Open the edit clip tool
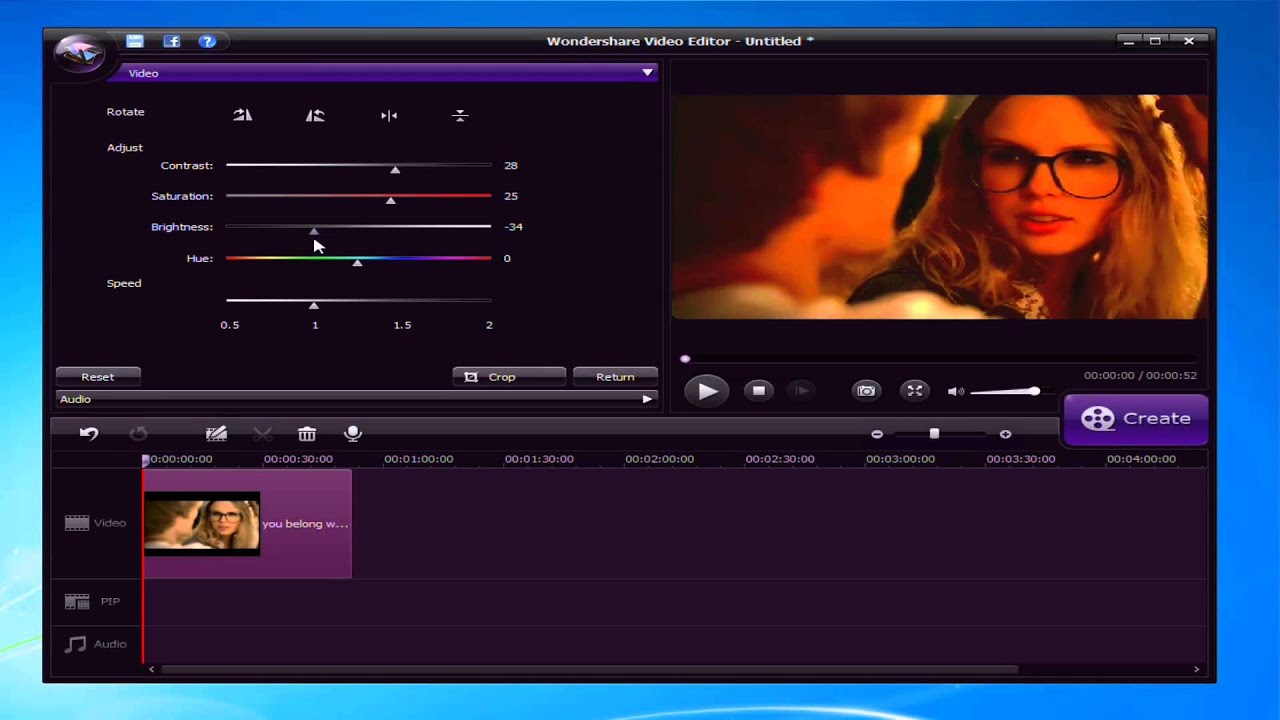Viewport: 1280px width, 720px height. 216,433
